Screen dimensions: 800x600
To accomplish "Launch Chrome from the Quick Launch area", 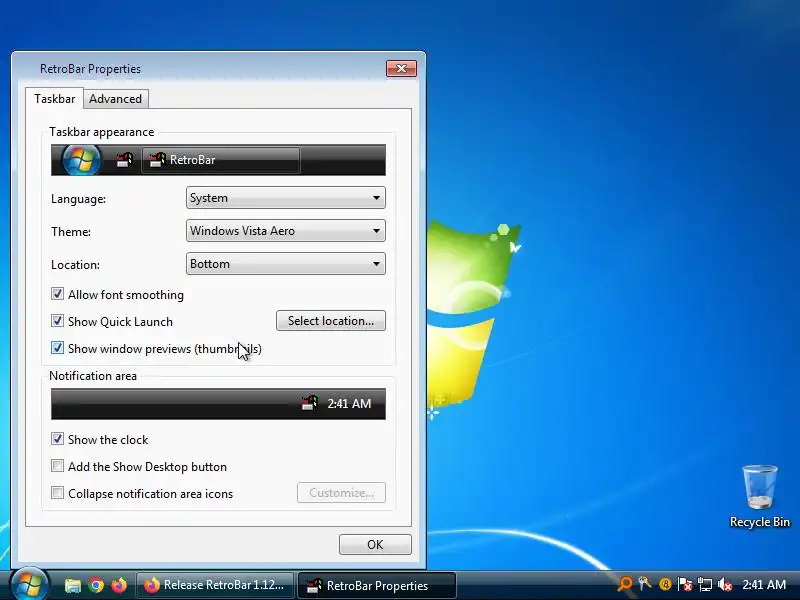I will 96,585.
